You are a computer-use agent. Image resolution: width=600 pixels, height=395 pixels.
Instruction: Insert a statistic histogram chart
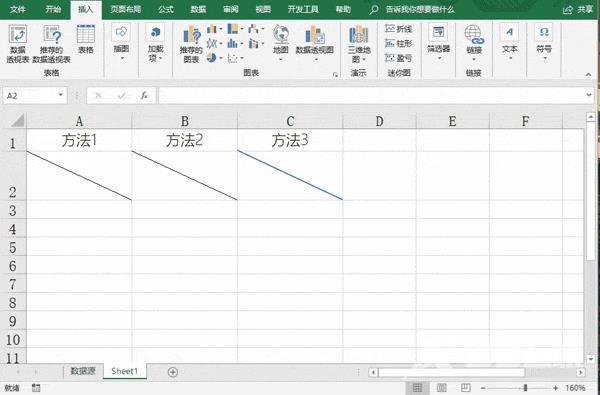click(x=235, y=44)
